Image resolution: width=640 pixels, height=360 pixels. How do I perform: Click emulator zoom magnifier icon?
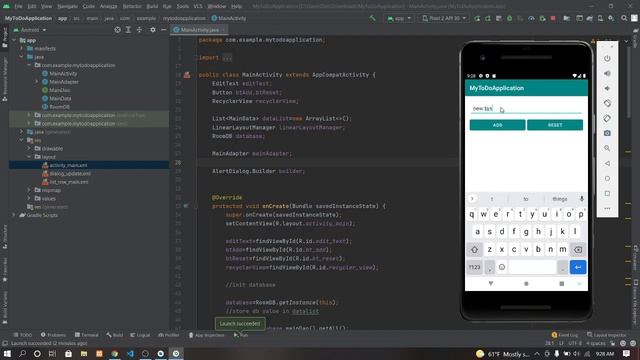(x=607, y=148)
